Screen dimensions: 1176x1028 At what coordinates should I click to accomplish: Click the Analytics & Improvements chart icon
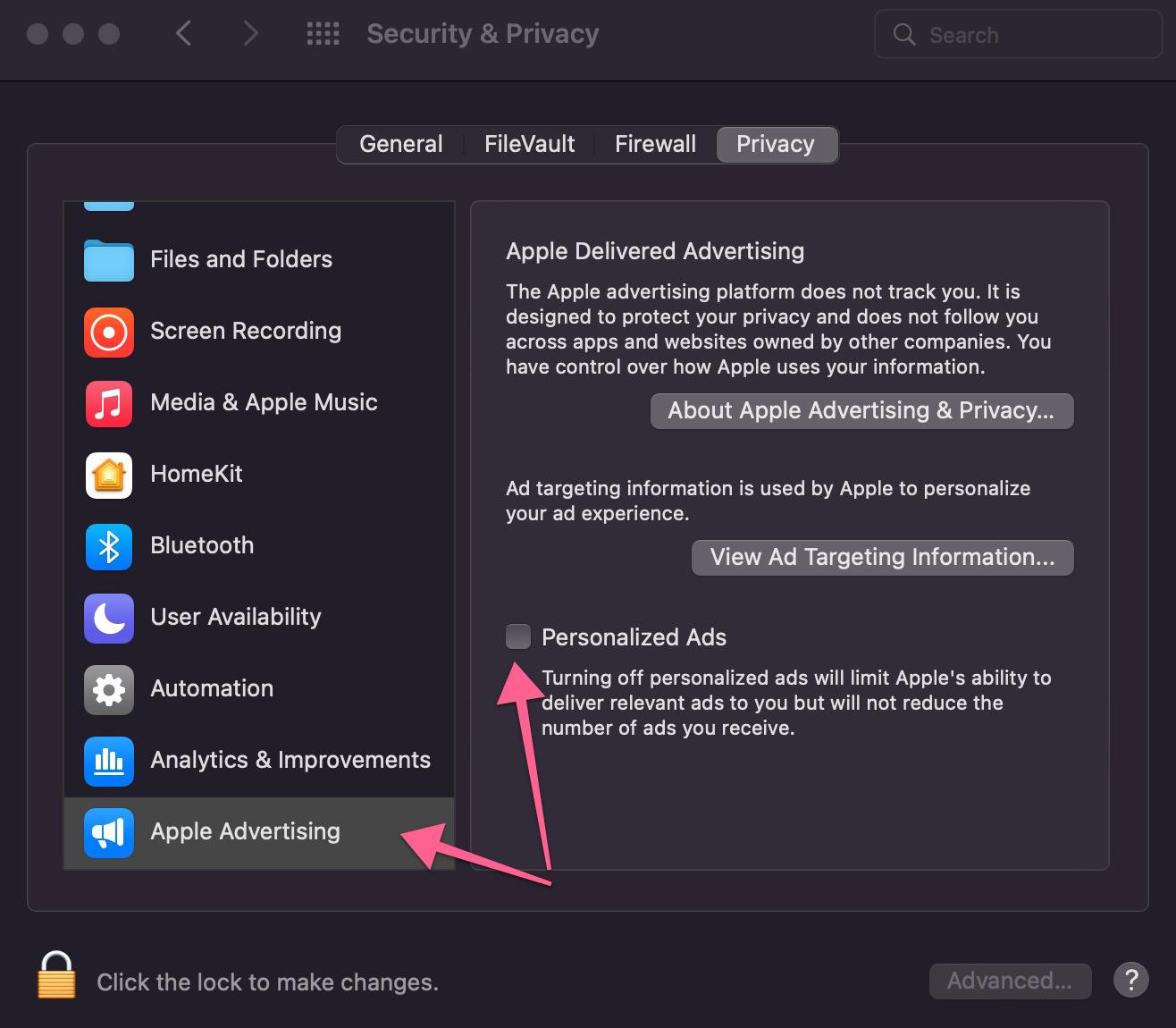(x=109, y=761)
